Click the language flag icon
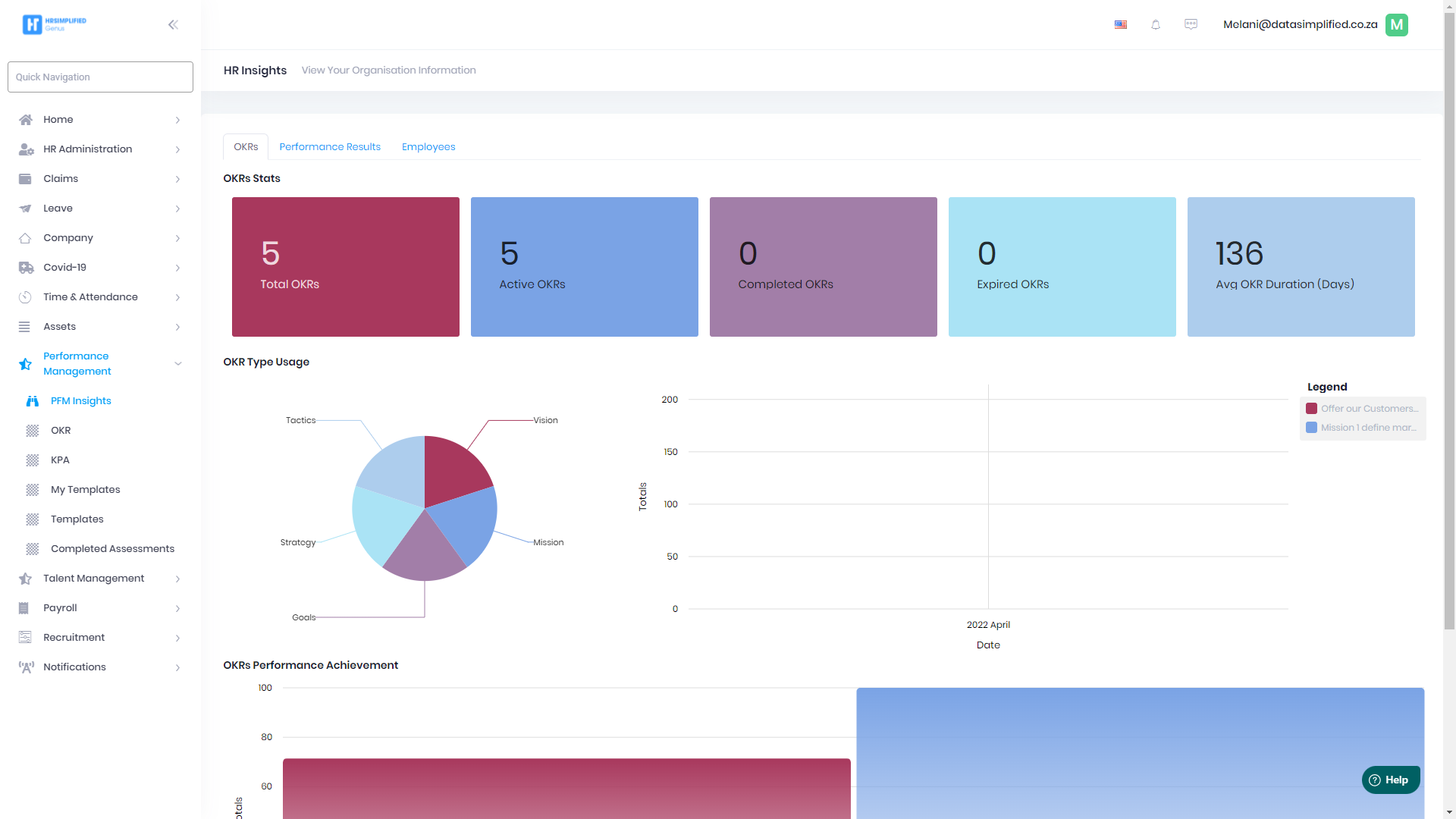 tap(1121, 25)
